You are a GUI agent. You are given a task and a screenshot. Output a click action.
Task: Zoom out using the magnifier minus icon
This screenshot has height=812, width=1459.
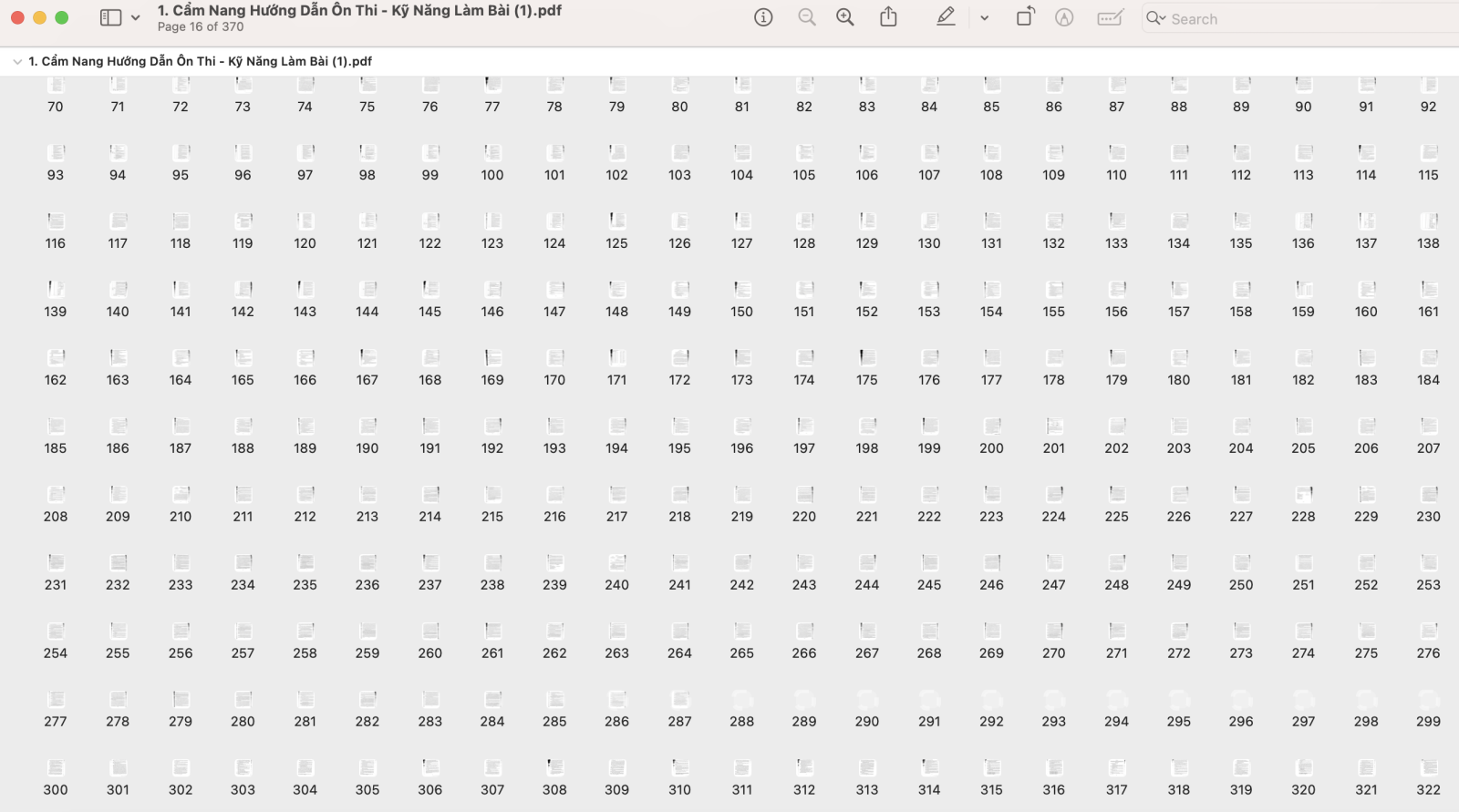tap(806, 18)
